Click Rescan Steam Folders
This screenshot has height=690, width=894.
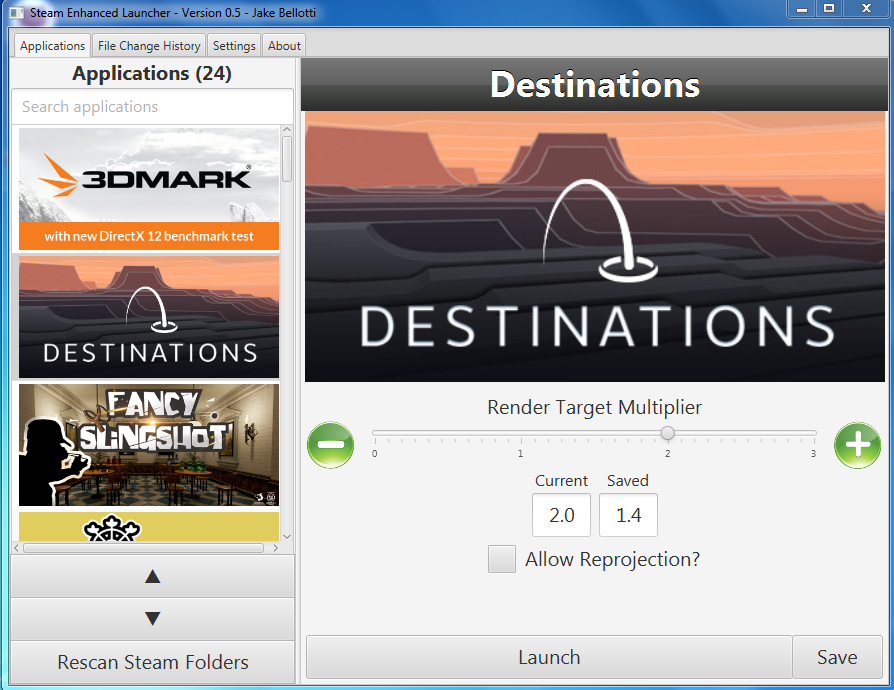152,662
